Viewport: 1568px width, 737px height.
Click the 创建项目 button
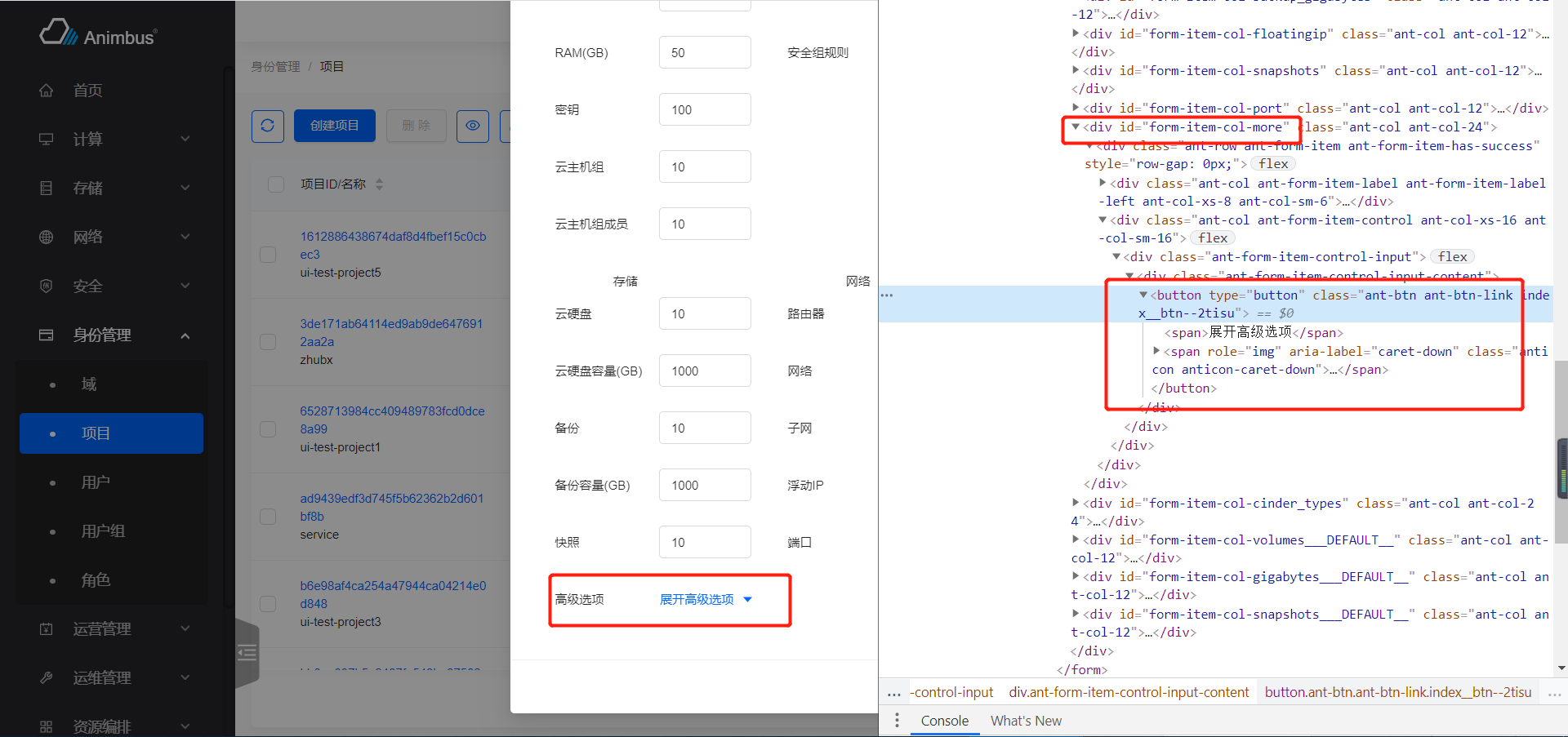(335, 126)
